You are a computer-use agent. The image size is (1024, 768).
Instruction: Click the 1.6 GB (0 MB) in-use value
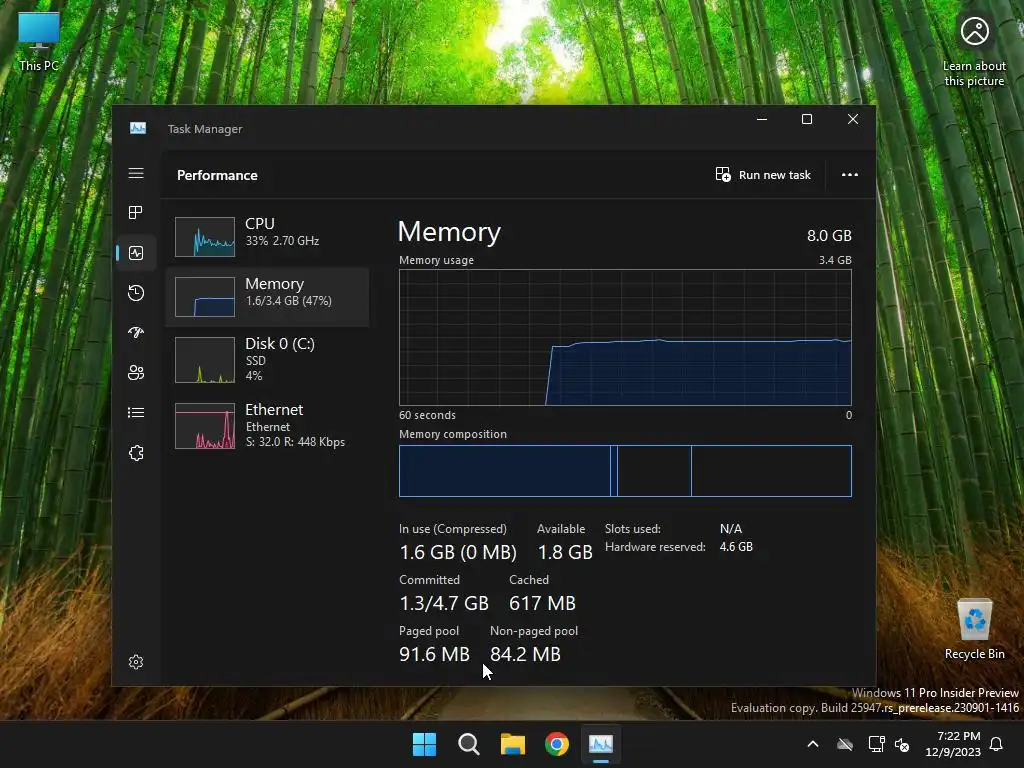coord(458,552)
